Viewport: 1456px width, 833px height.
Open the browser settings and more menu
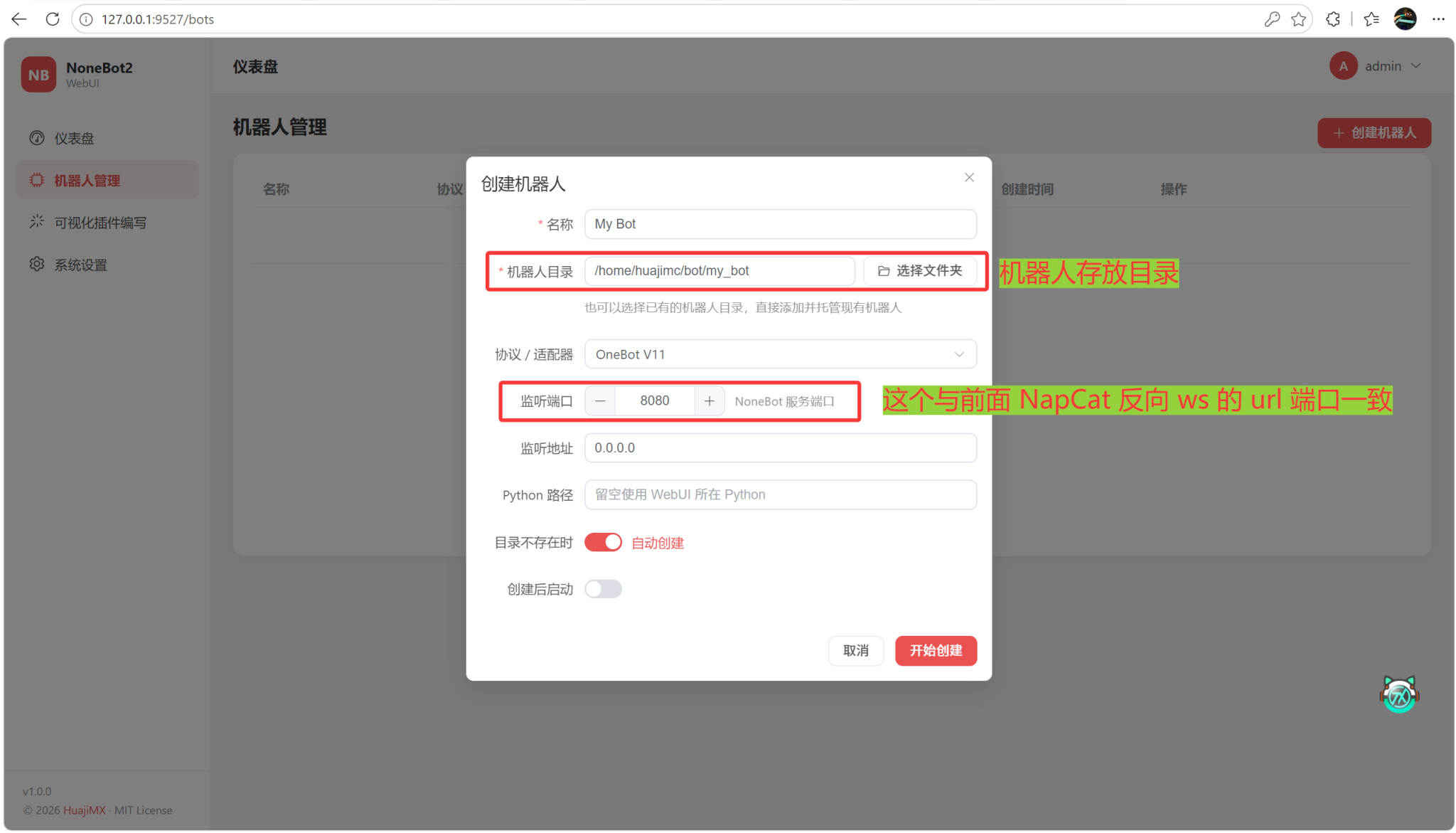(x=1438, y=19)
